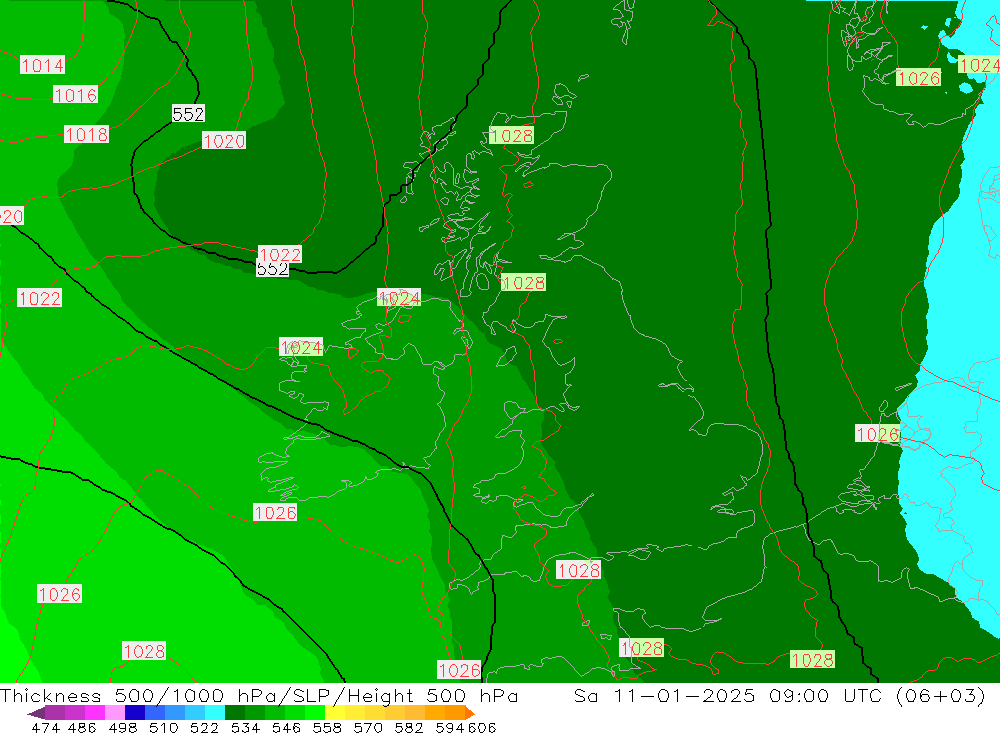Click the 1028 label at bottom-left
Screen dimensions: 1000x733
[x=144, y=651]
